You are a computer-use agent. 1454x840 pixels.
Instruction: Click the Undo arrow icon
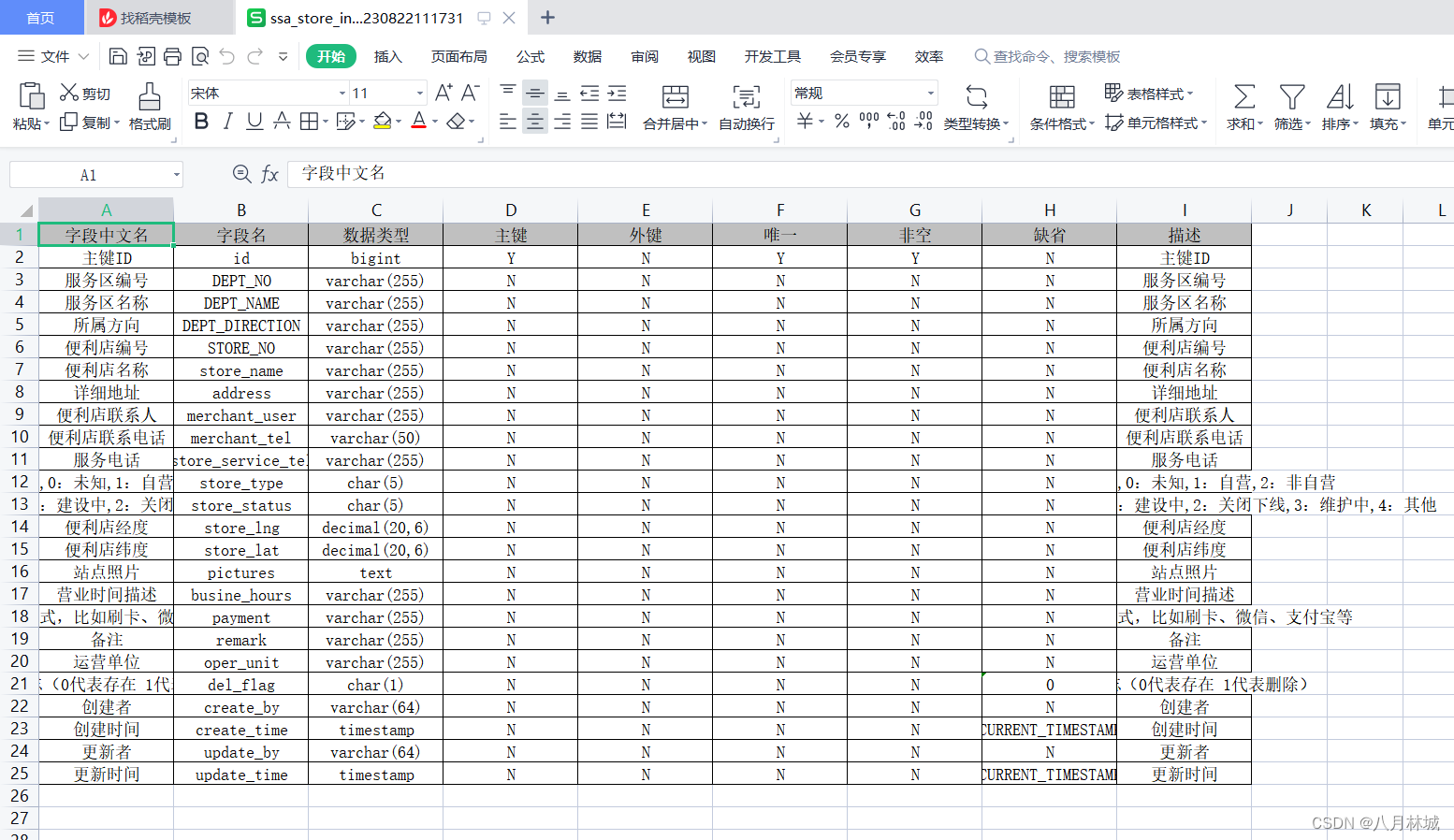(226, 56)
